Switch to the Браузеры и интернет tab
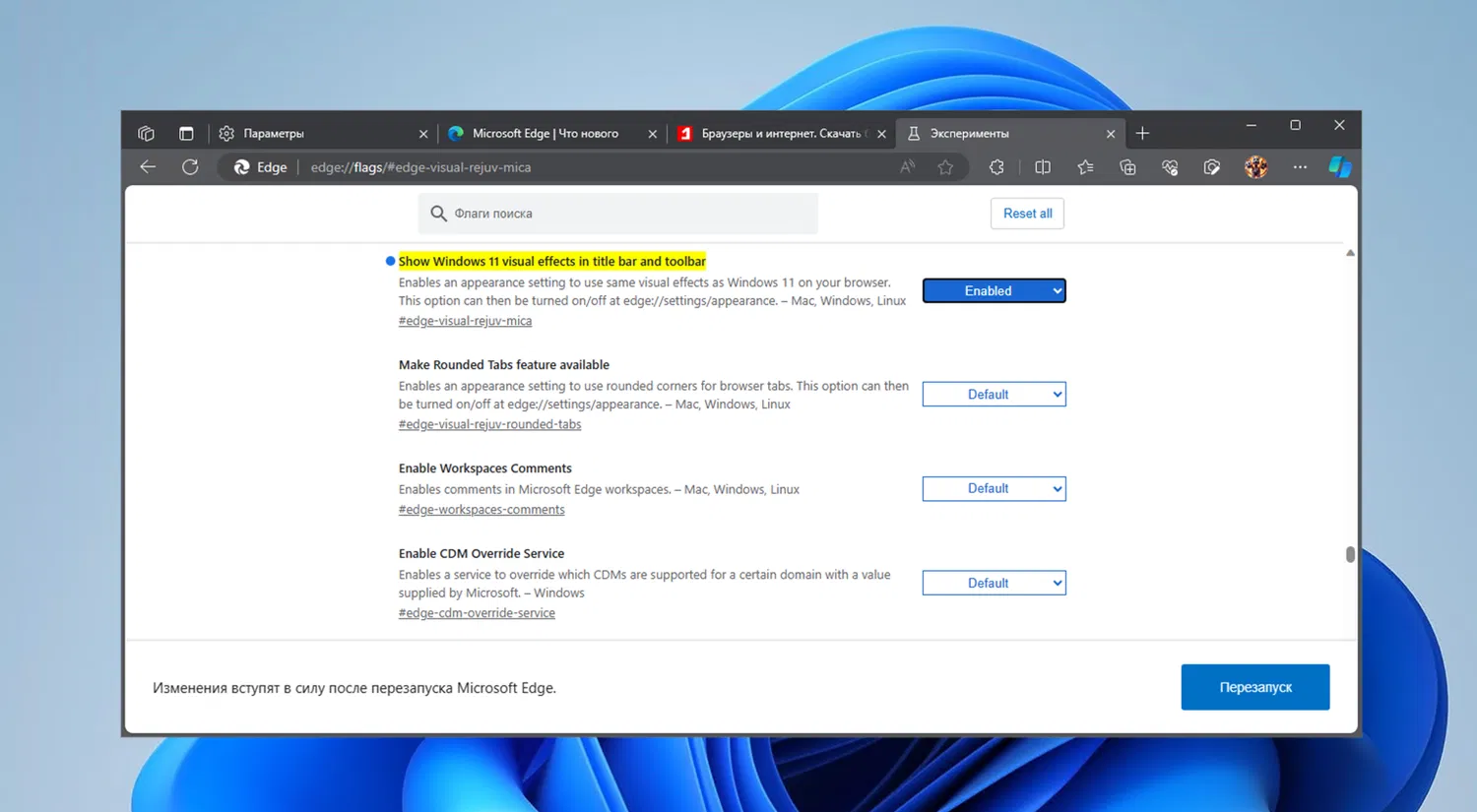1477x812 pixels. click(x=781, y=133)
